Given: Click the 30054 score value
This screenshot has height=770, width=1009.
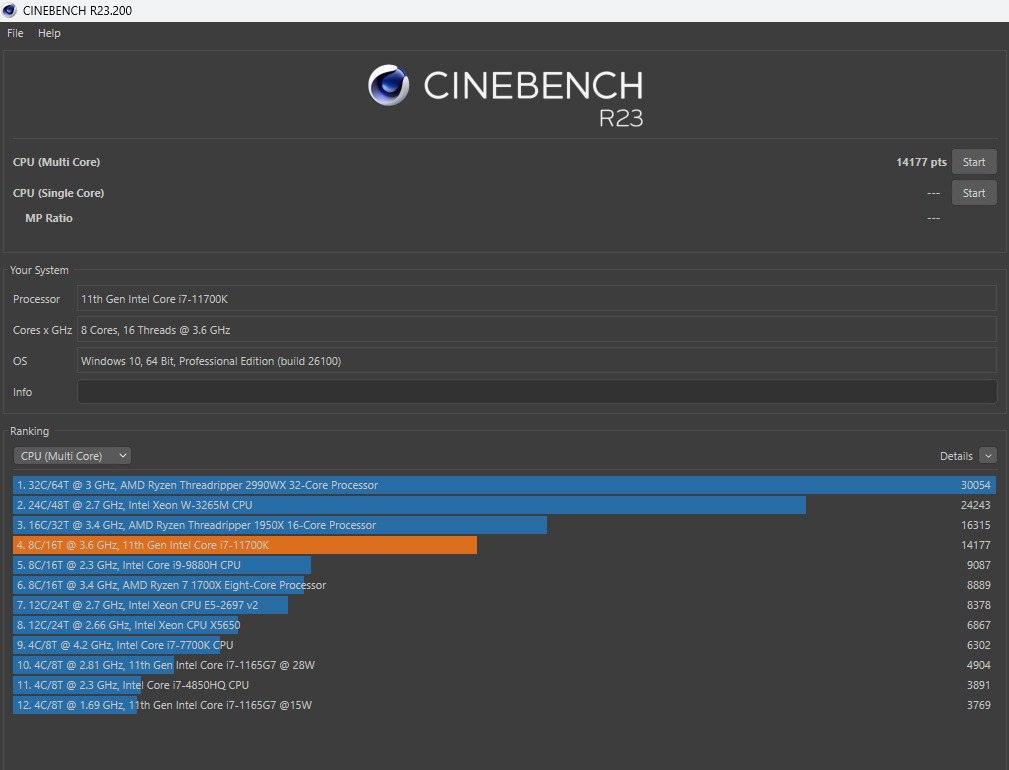Looking at the screenshot, I should (x=976, y=485).
